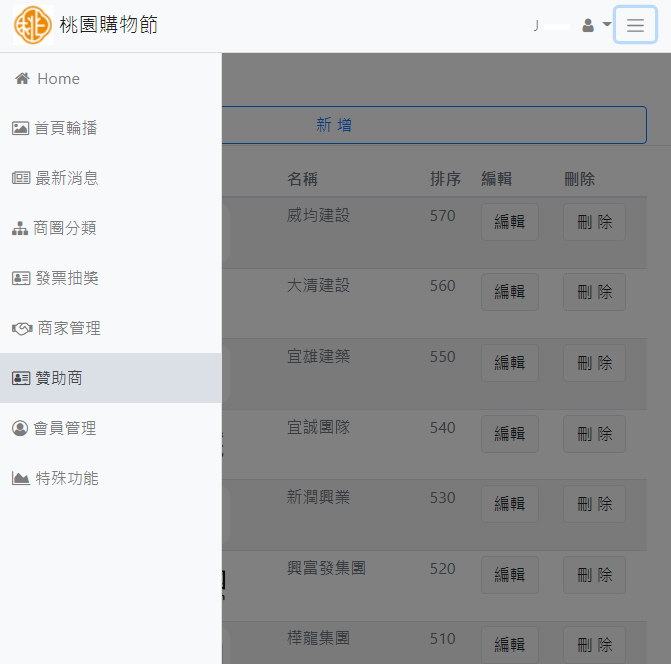Click the 首頁輪播 image icon
Image resolution: width=671 pixels, height=664 pixels.
click(20, 128)
